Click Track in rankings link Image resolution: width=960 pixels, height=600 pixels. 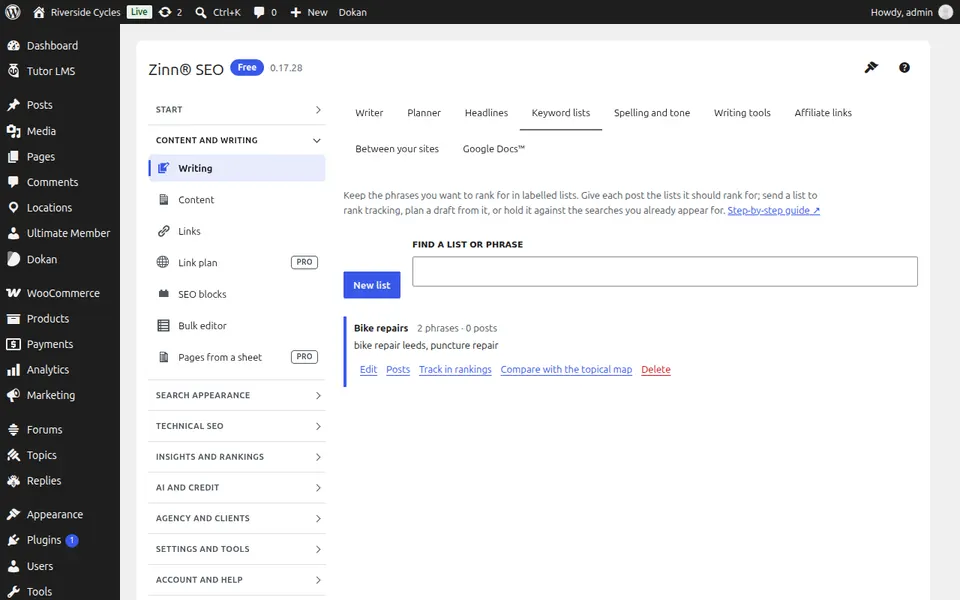click(x=455, y=369)
